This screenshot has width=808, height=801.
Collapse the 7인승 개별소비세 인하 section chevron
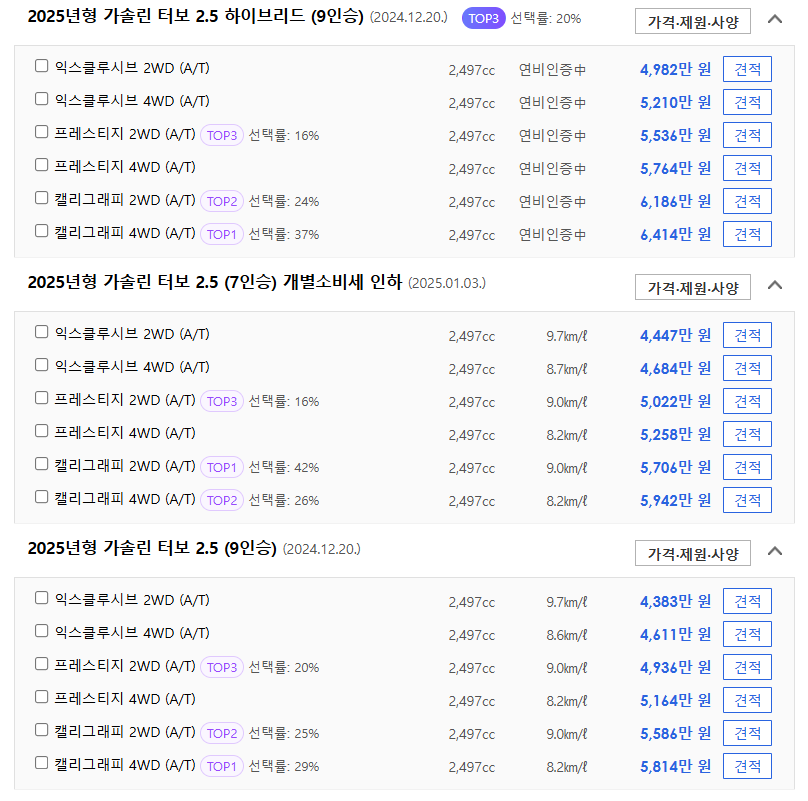coord(775,286)
